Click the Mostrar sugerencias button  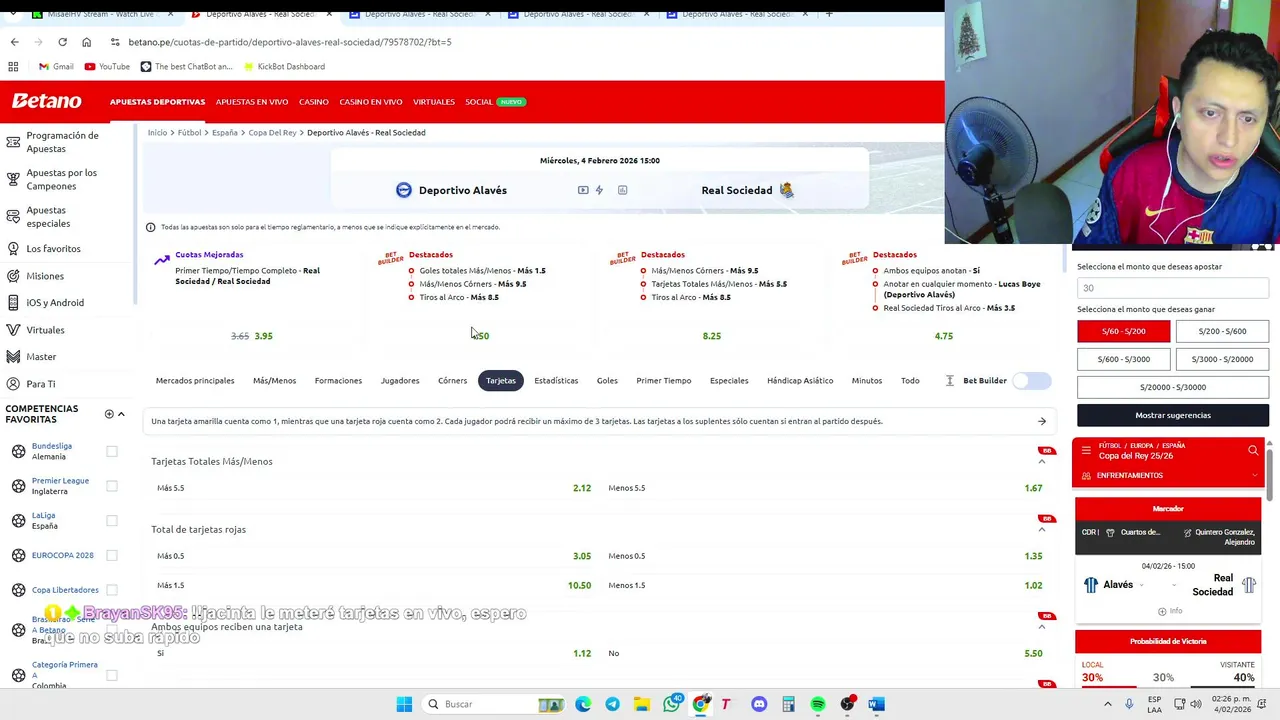click(x=1173, y=415)
